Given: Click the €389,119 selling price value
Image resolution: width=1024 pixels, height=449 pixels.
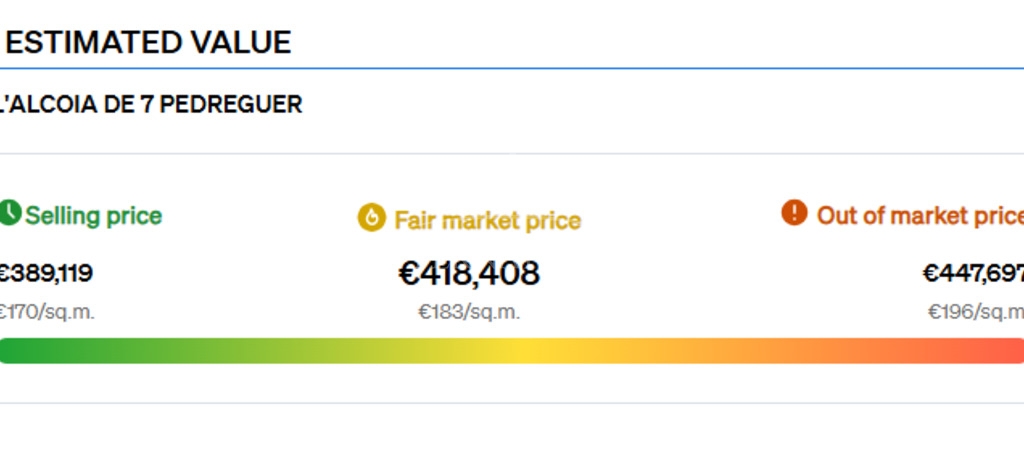Looking at the screenshot, I should 46,273.
